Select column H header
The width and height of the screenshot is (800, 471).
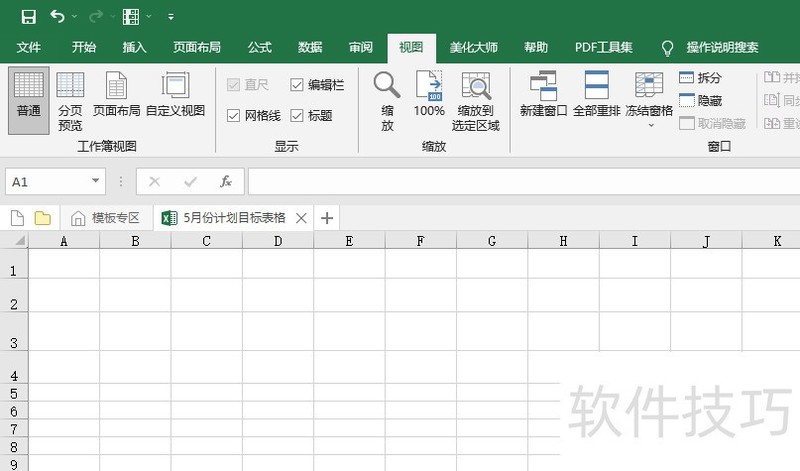click(x=563, y=241)
